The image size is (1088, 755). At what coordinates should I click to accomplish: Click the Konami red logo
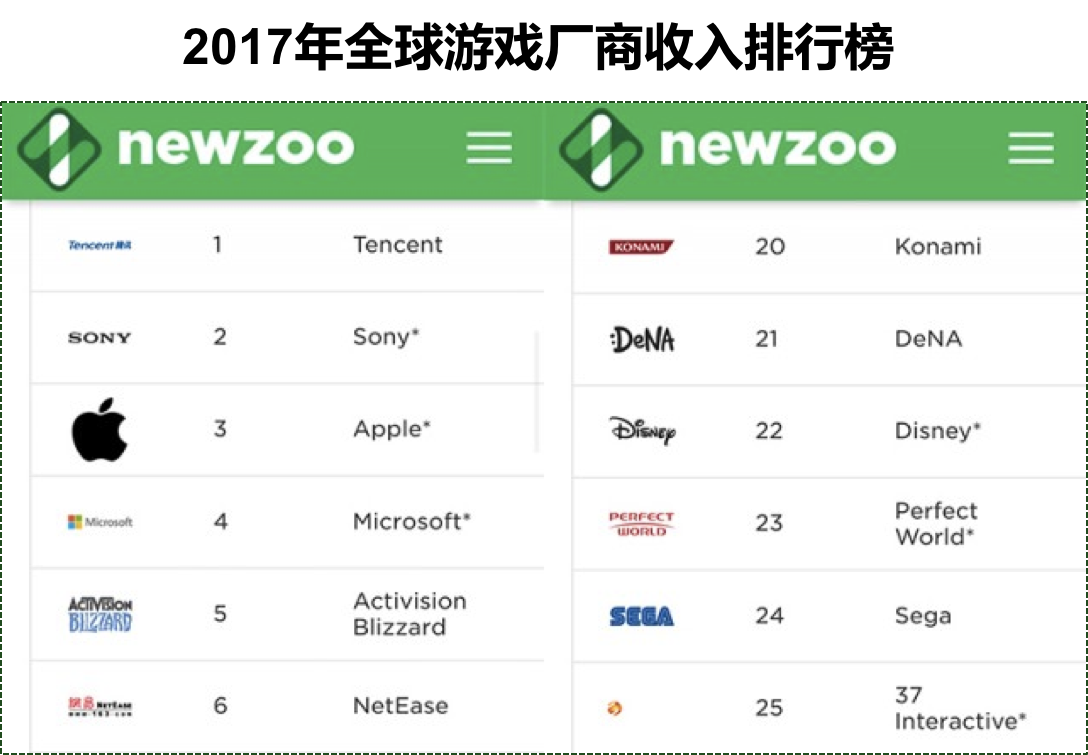coord(641,246)
